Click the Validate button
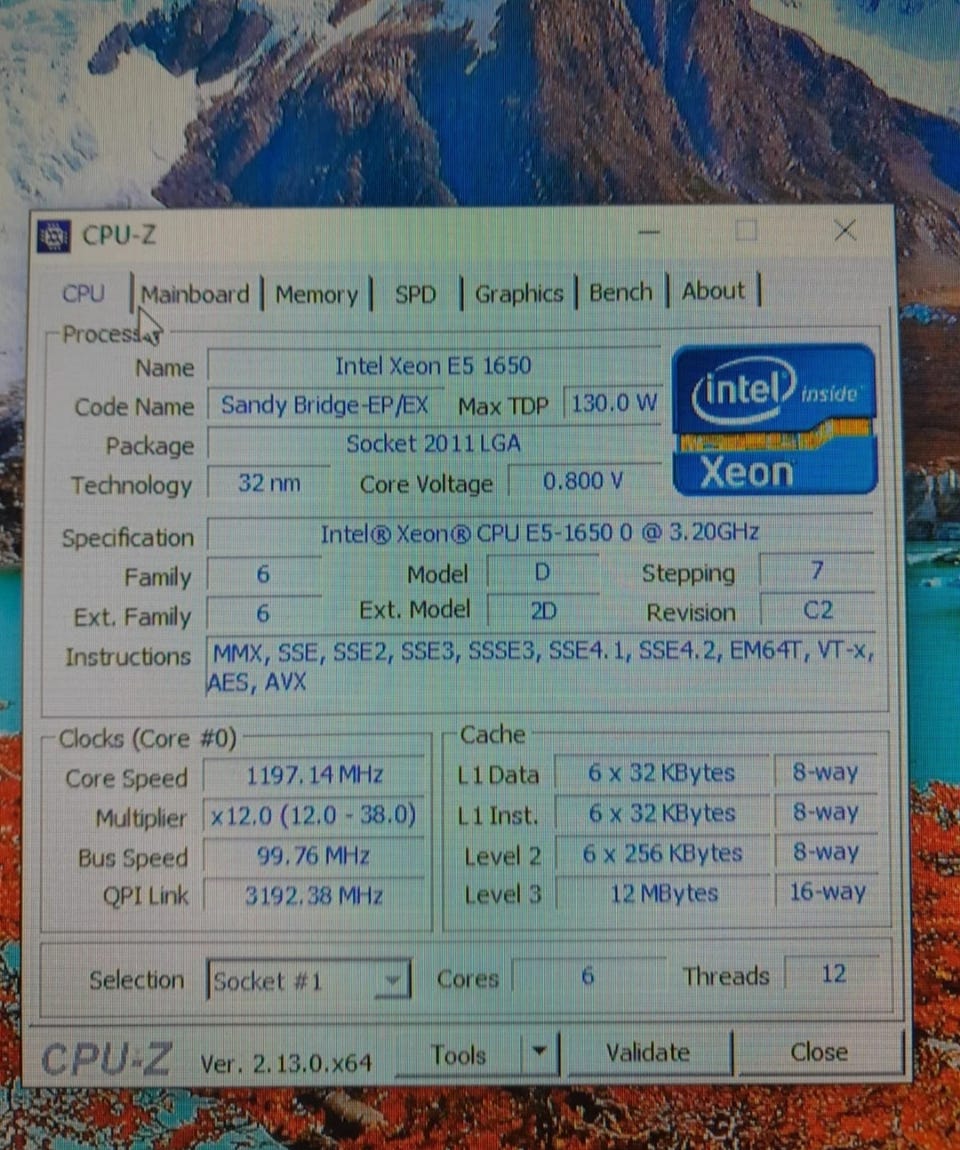Screen dimensions: 960x1150 point(648,1053)
